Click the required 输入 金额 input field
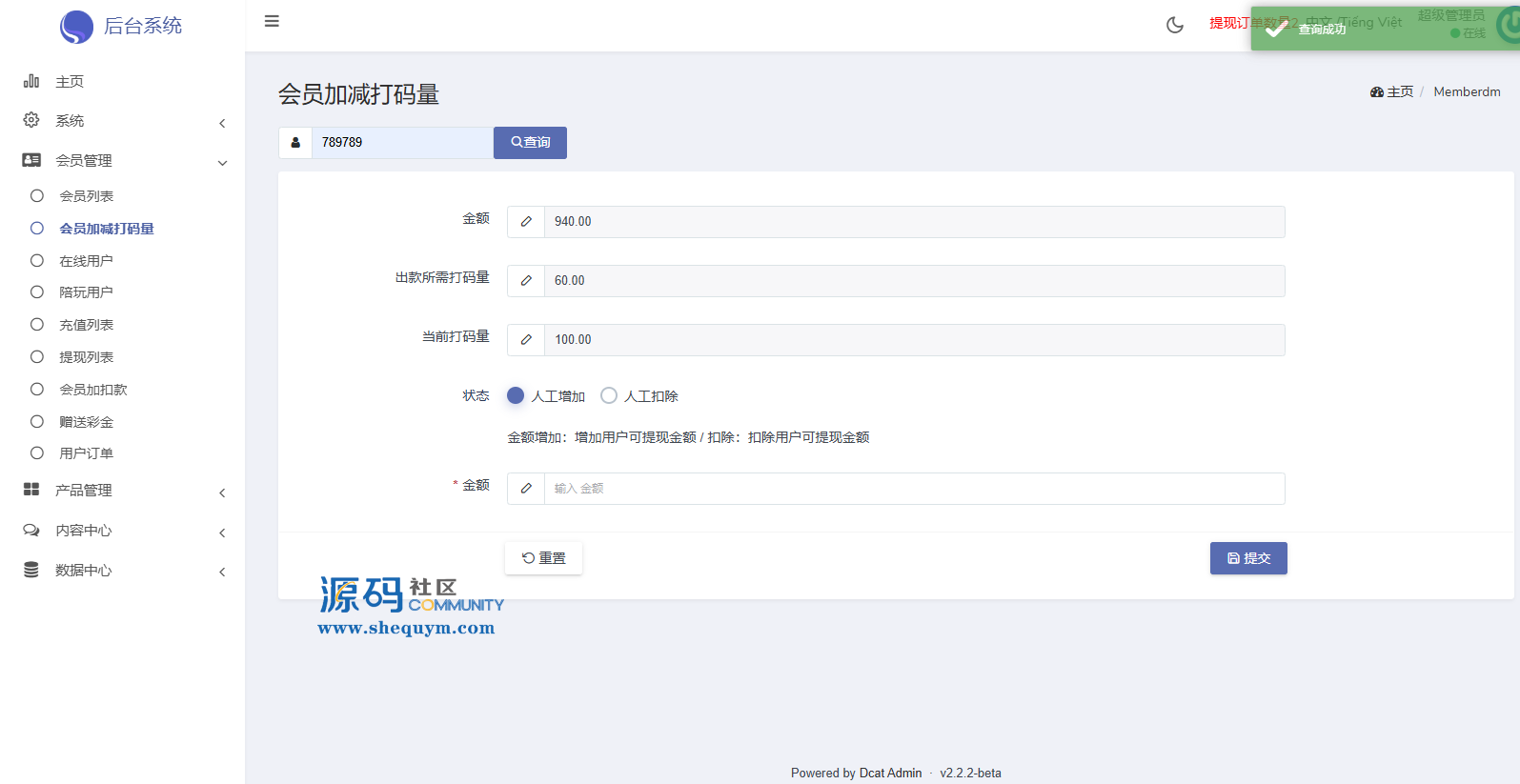Viewport: 1520px width, 784px height. [x=914, y=489]
